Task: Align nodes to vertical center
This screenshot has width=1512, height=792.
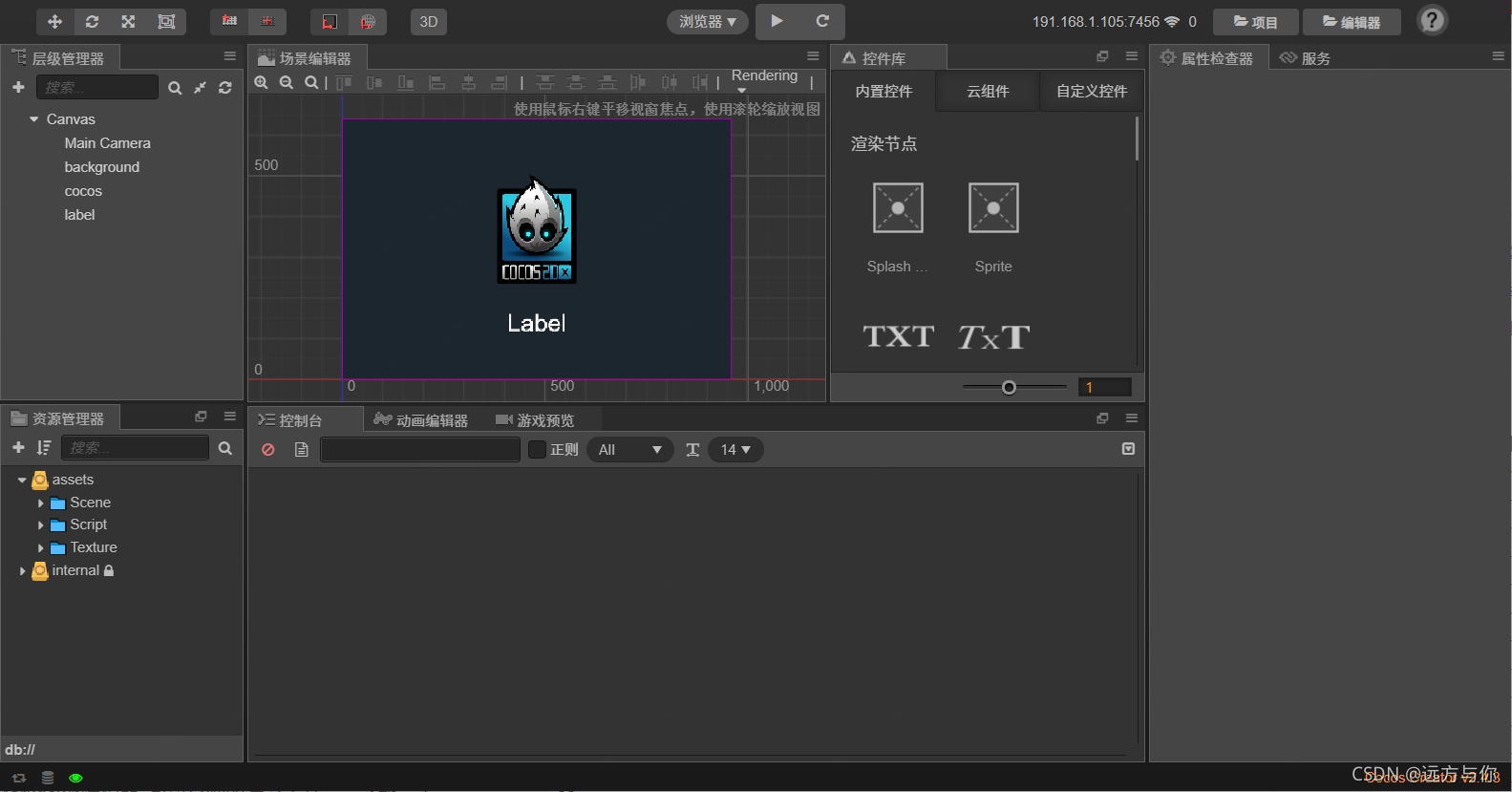Action: tap(374, 83)
